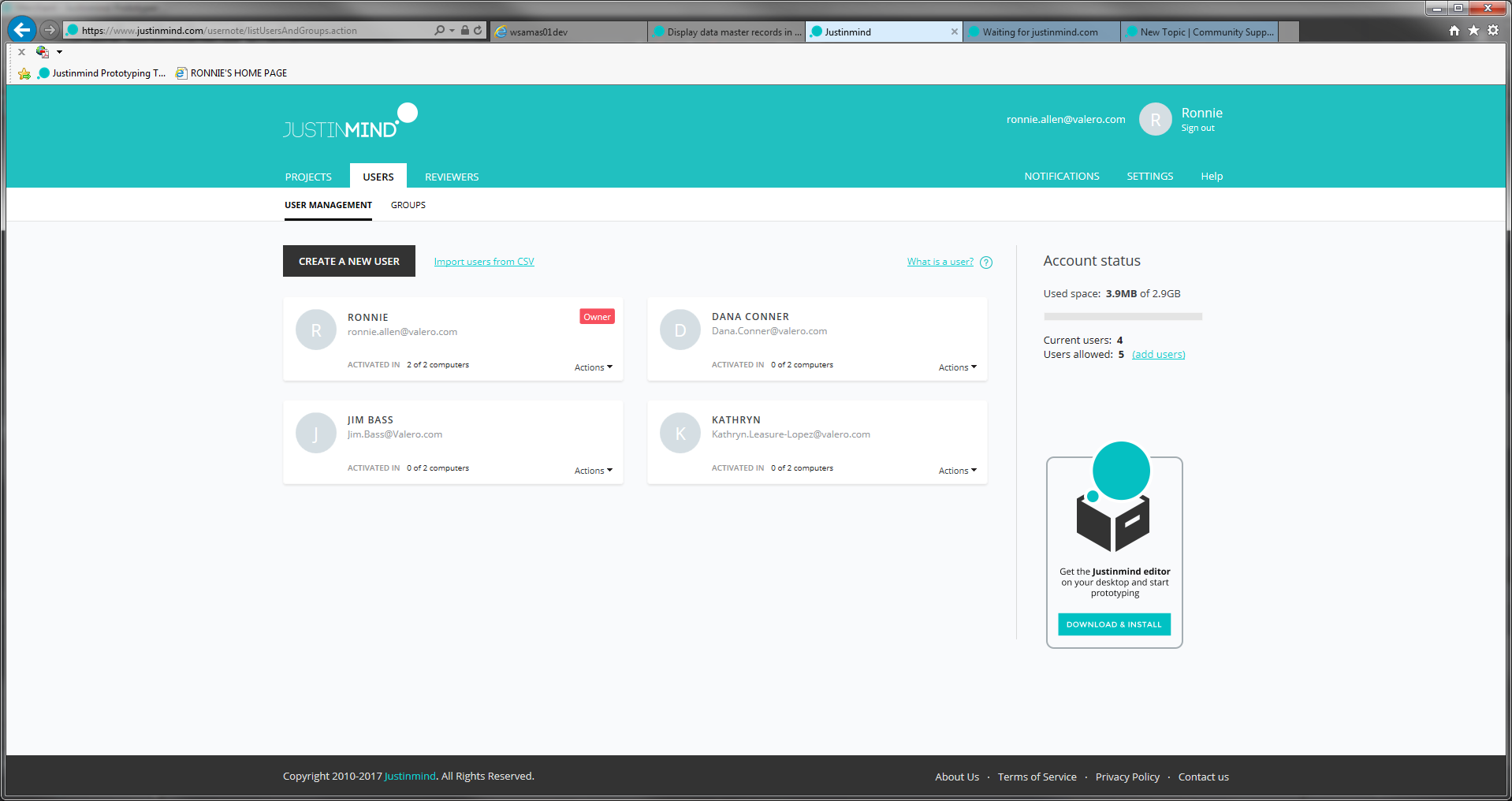Click Create a New User button

point(348,261)
